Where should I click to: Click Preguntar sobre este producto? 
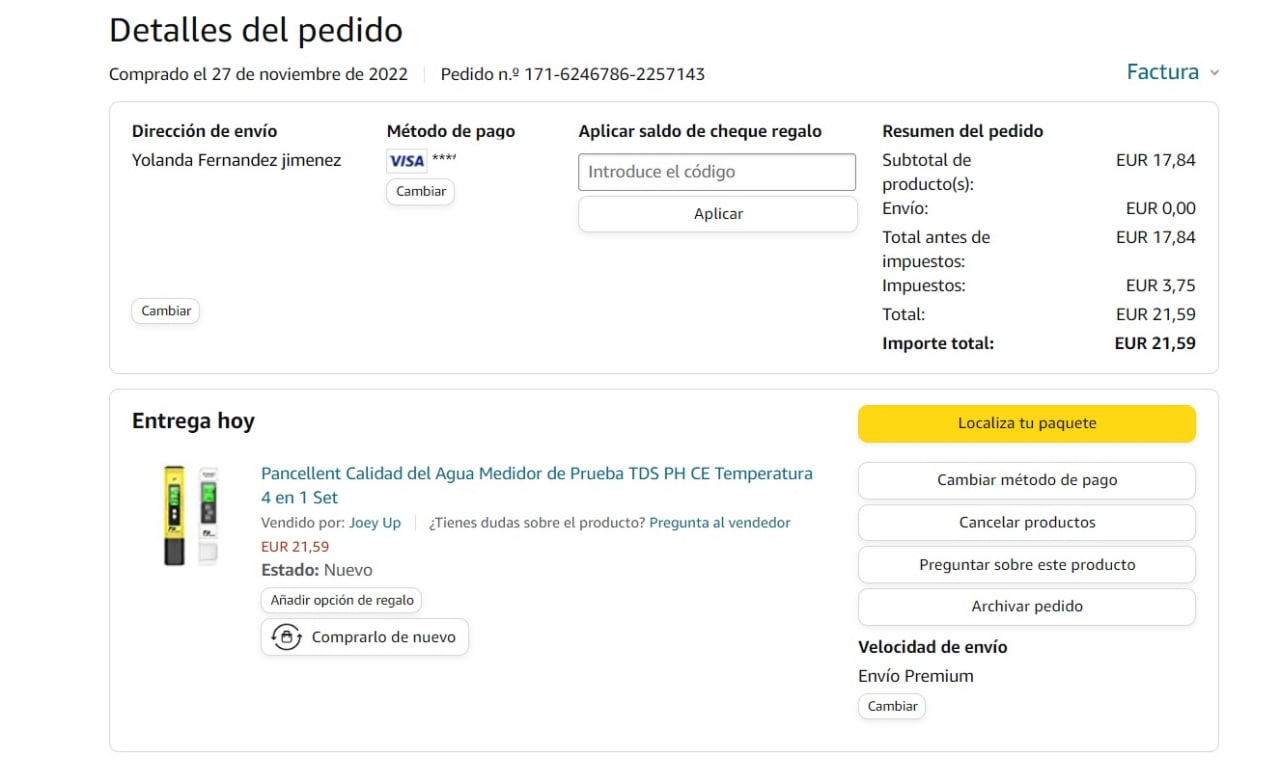point(1026,565)
